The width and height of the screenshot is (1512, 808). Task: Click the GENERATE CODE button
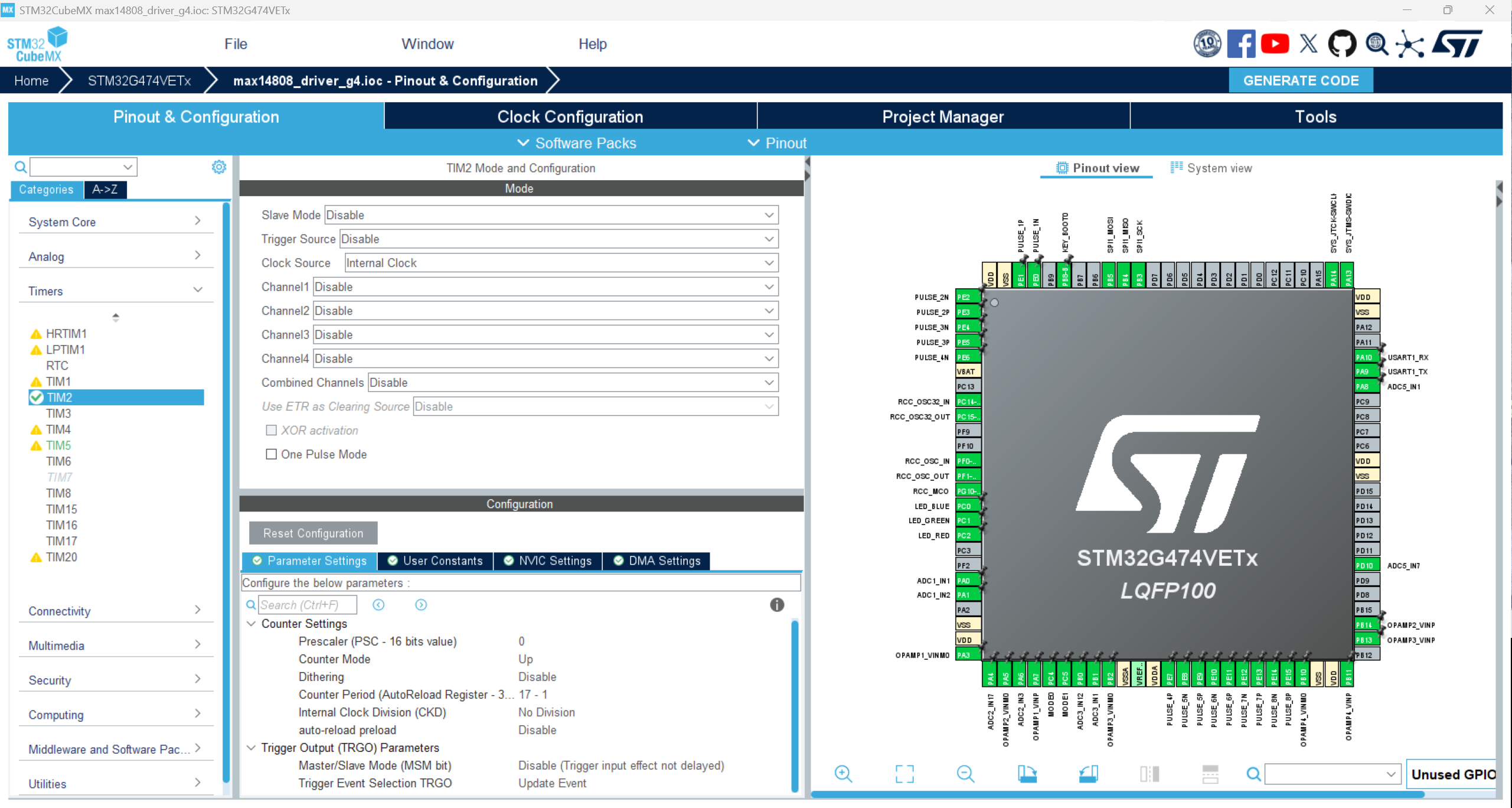(x=1301, y=81)
